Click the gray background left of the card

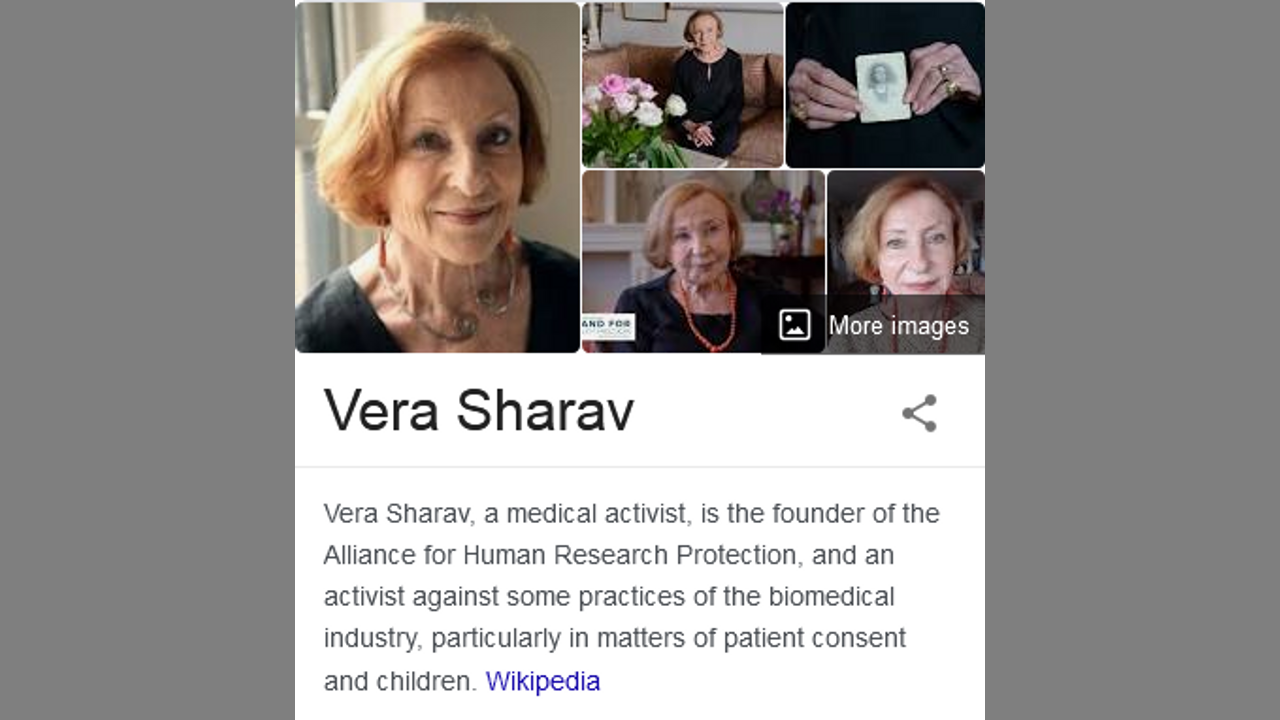pyautogui.click(x=147, y=360)
